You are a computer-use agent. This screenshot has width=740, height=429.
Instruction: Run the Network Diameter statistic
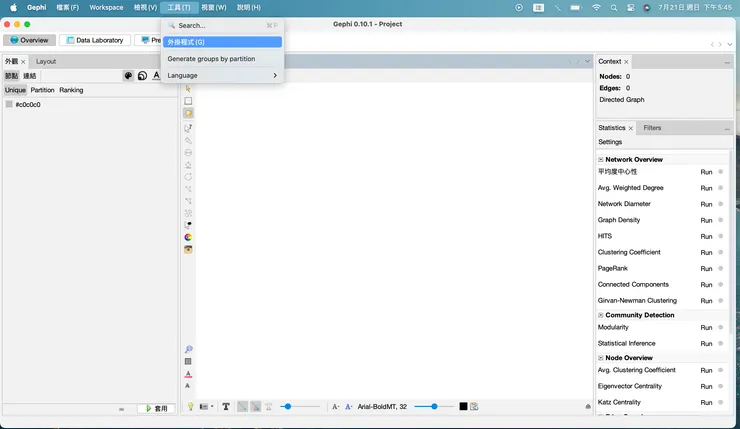tap(706, 204)
